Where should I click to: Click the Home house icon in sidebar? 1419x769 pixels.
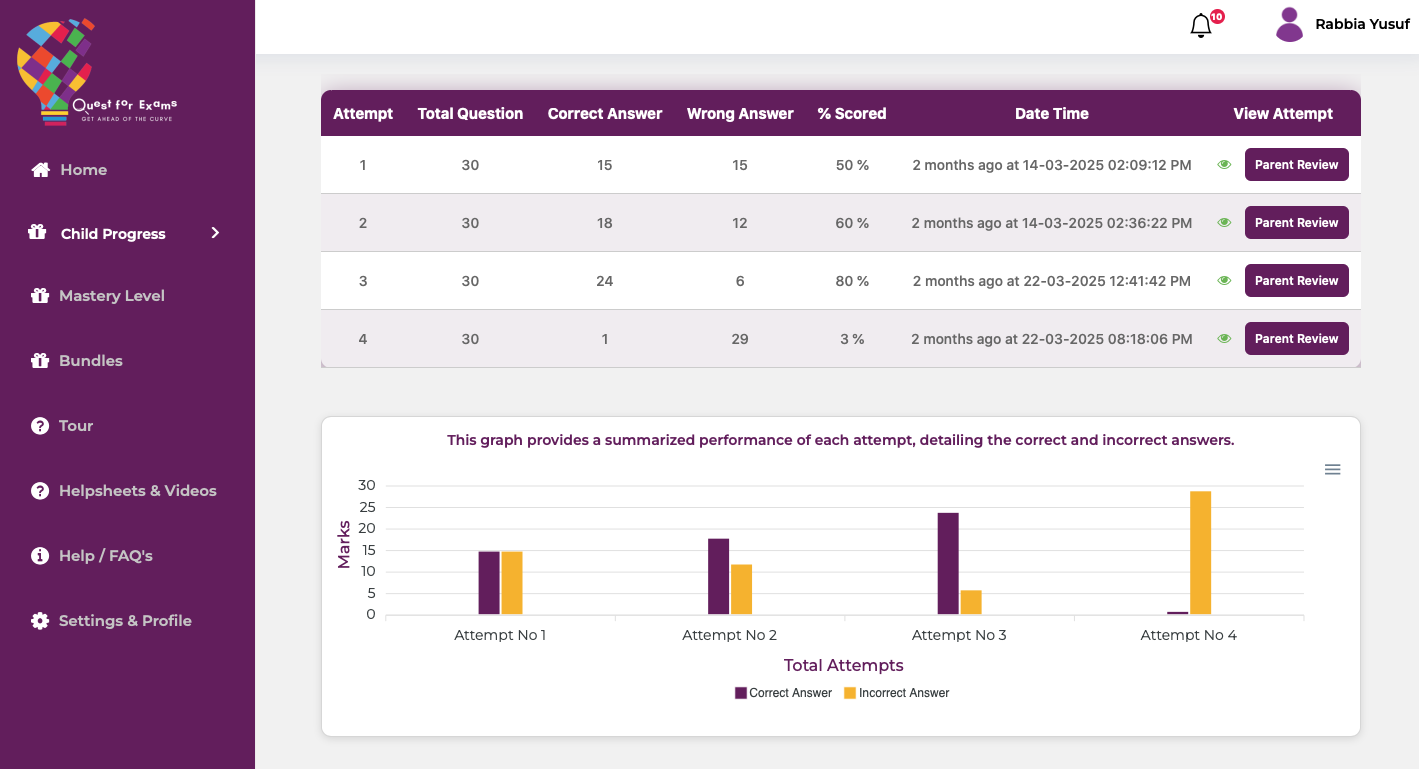tap(40, 170)
